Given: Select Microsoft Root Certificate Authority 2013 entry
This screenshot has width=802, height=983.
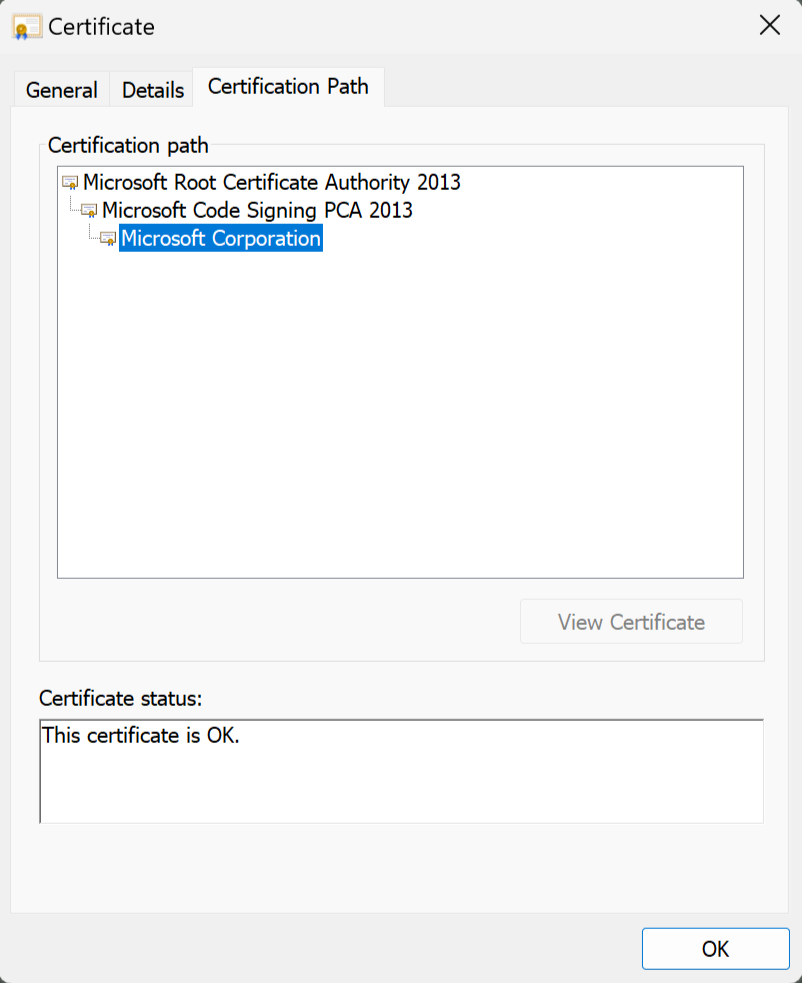Looking at the screenshot, I should coord(271,182).
